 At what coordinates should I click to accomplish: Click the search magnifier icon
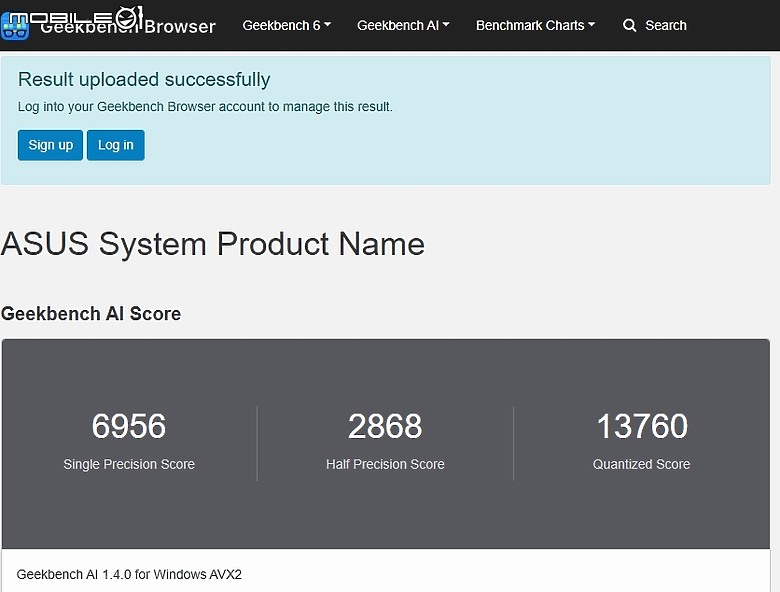pyautogui.click(x=629, y=25)
